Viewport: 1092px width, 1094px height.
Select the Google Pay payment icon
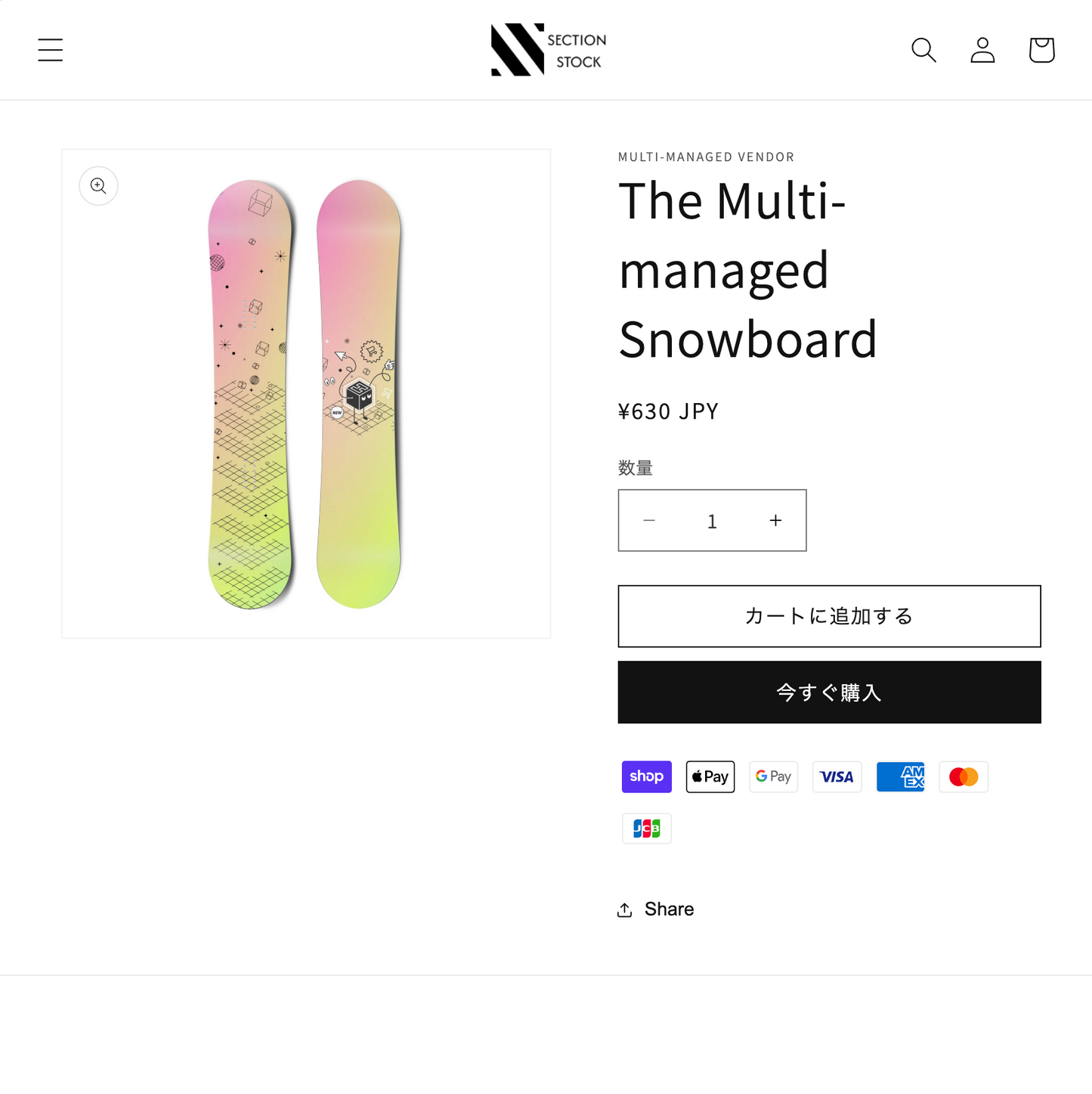tap(773, 776)
